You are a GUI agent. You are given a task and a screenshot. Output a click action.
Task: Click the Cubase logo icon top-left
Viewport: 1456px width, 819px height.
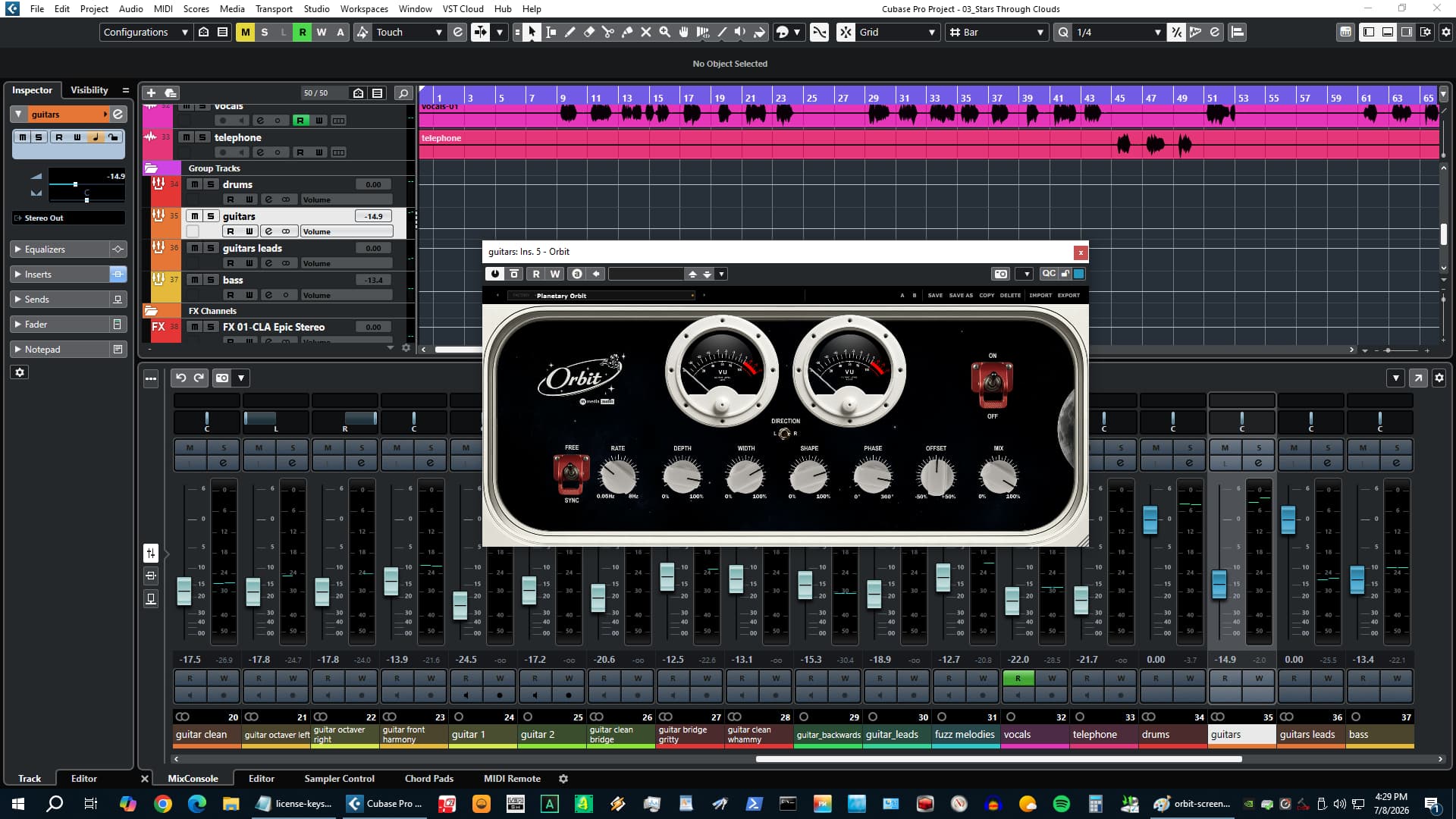(12, 9)
